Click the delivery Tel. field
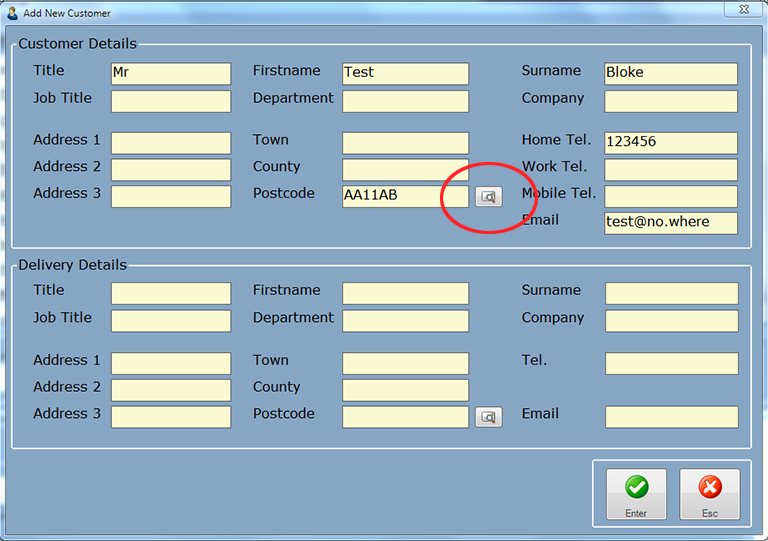This screenshot has width=768, height=541. tap(671, 363)
